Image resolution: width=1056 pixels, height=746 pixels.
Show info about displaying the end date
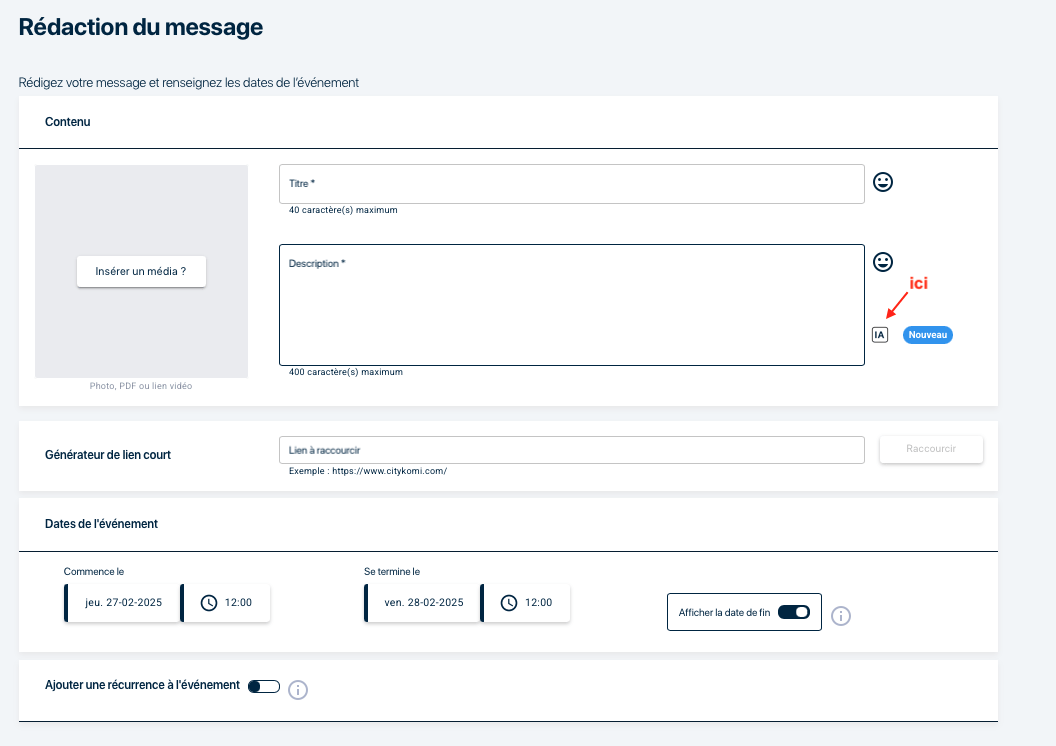click(841, 616)
